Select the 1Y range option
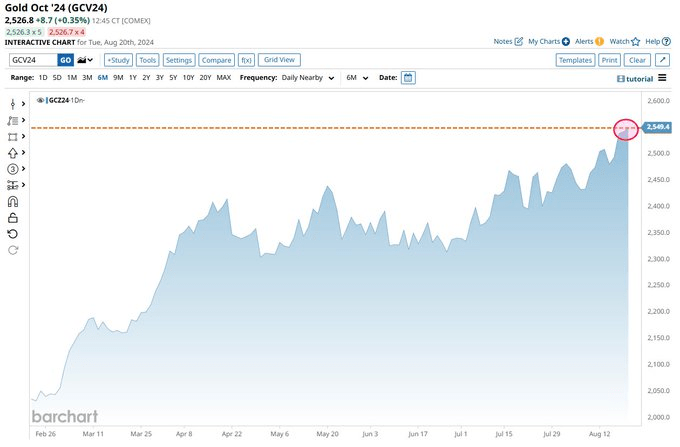 click(135, 77)
